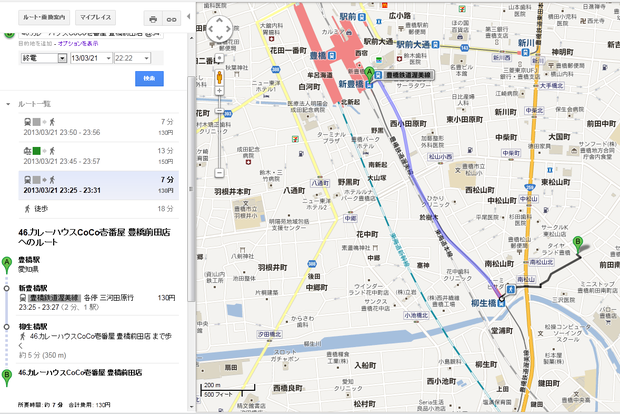Click the side panel vertical scrollbar
Screen dimensions: 620x414
pyautogui.click(x=191, y=190)
